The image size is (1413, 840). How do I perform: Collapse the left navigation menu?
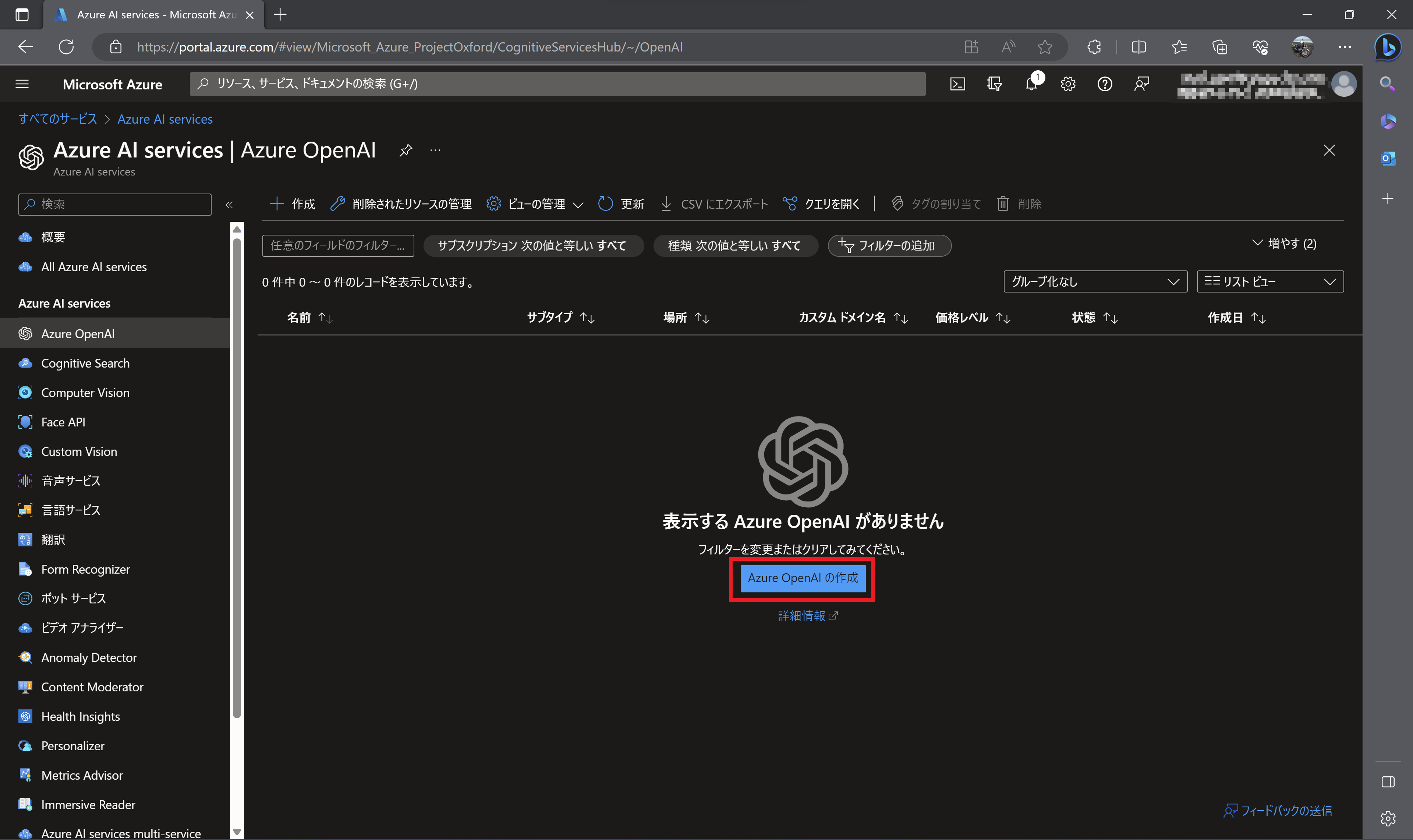(229, 204)
